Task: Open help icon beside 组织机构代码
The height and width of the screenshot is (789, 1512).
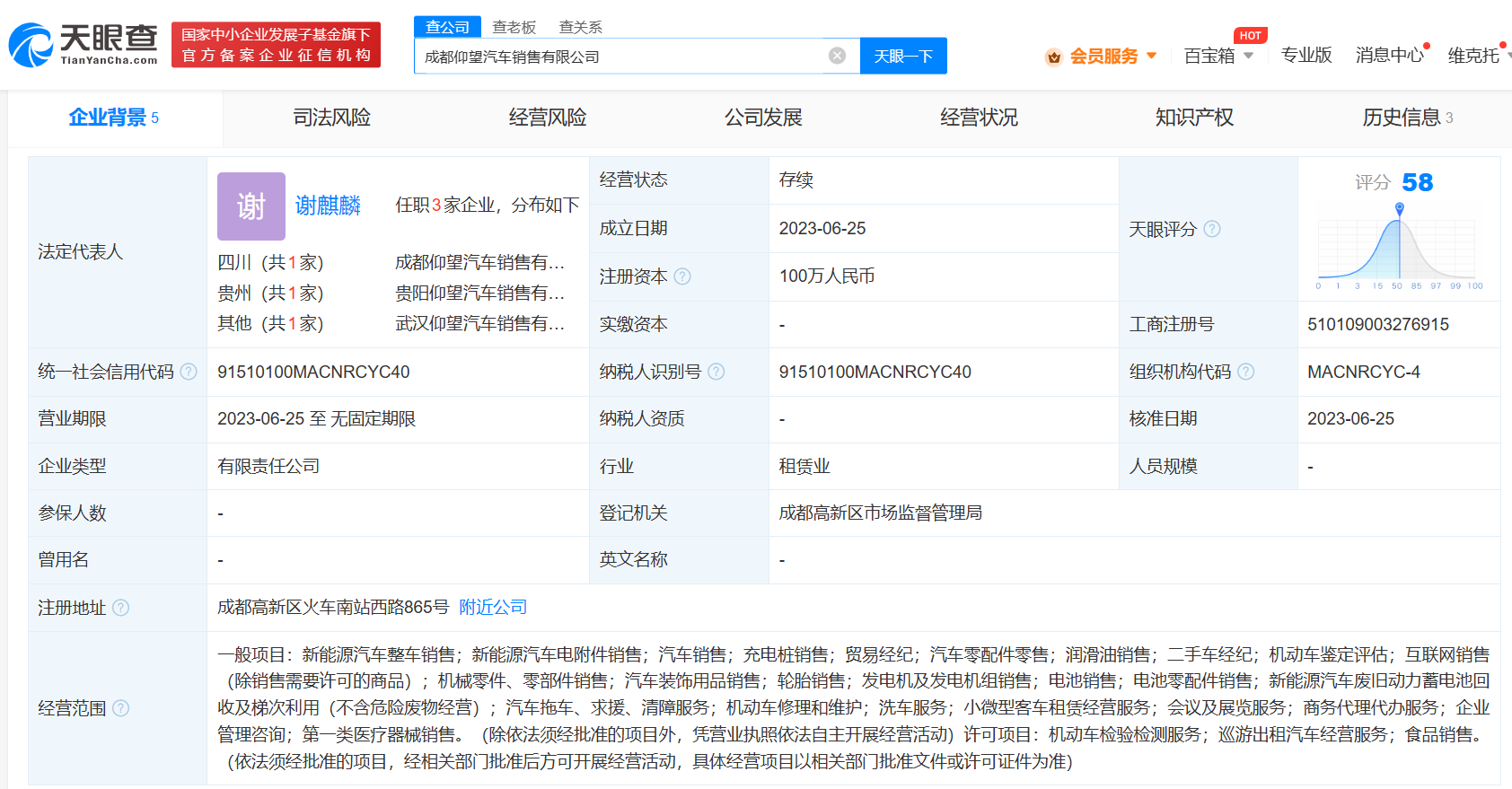Action: coord(1246,372)
